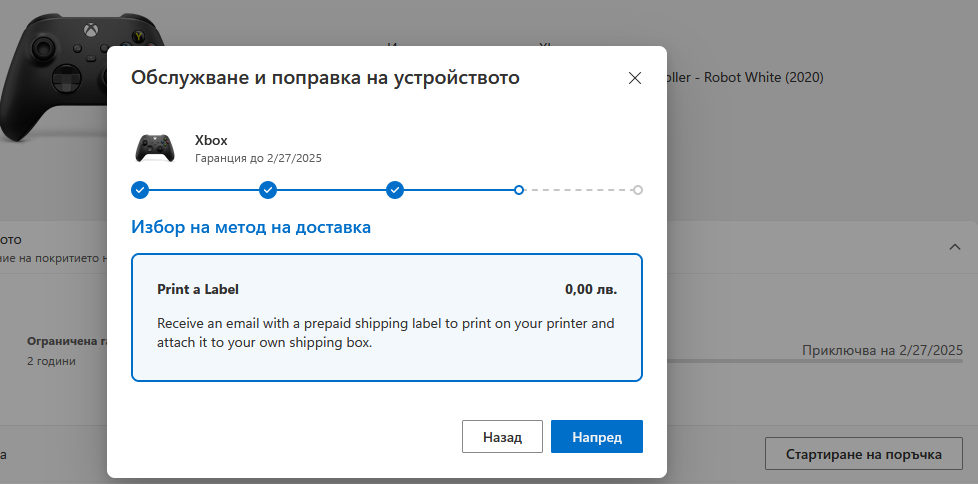Click the first completed step checkmark
This screenshot has height=484, width=978.
click(140, 190)
